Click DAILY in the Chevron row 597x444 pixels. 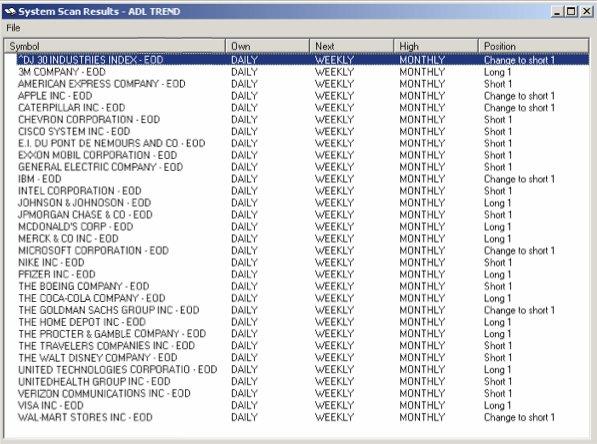(244, 119)
